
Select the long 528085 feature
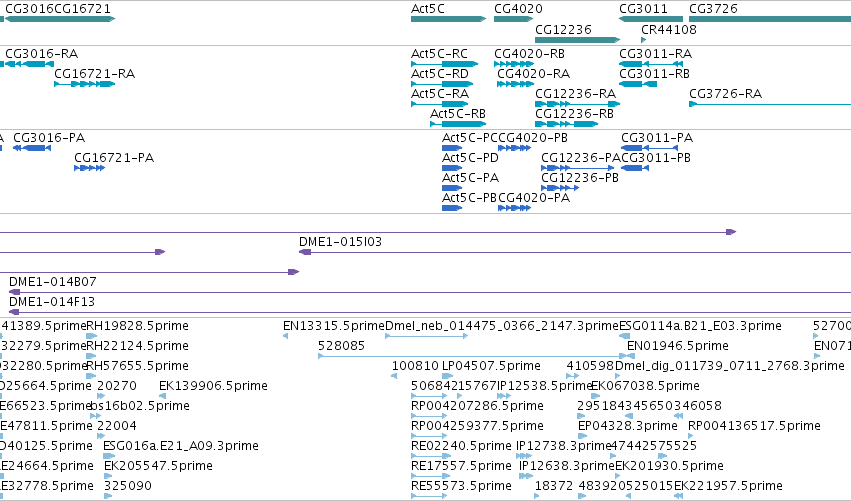472,357
